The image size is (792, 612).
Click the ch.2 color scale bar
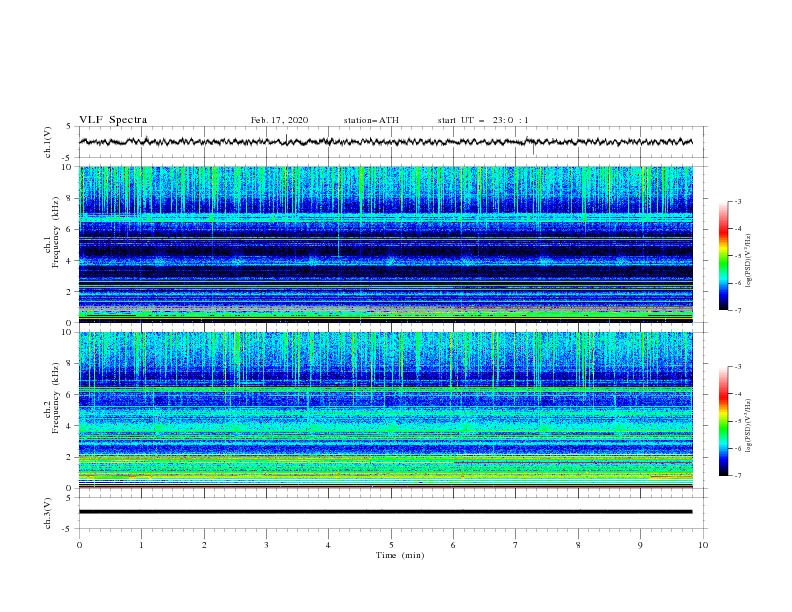[x=723, y=421]
